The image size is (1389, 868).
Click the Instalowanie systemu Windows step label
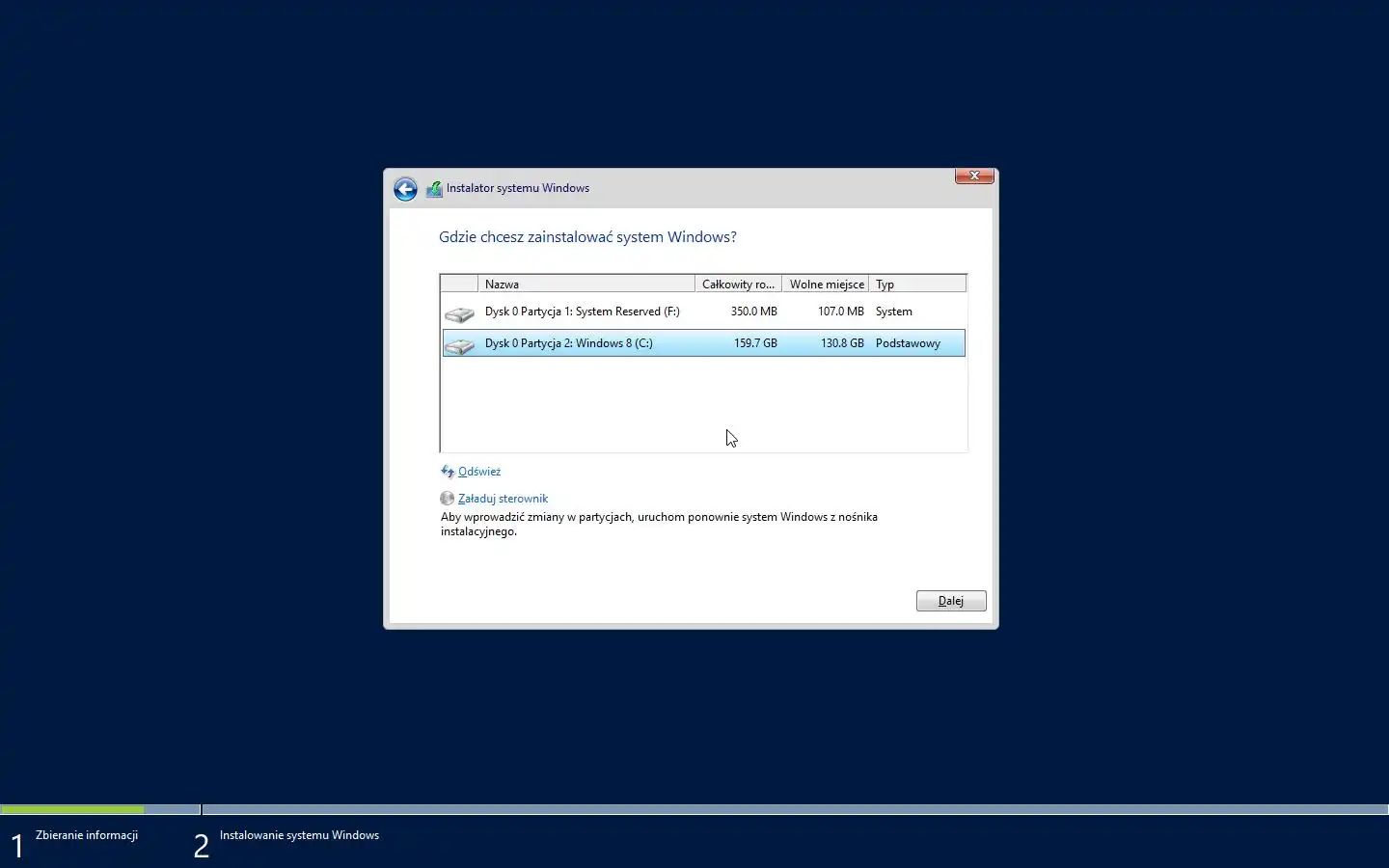299,835
